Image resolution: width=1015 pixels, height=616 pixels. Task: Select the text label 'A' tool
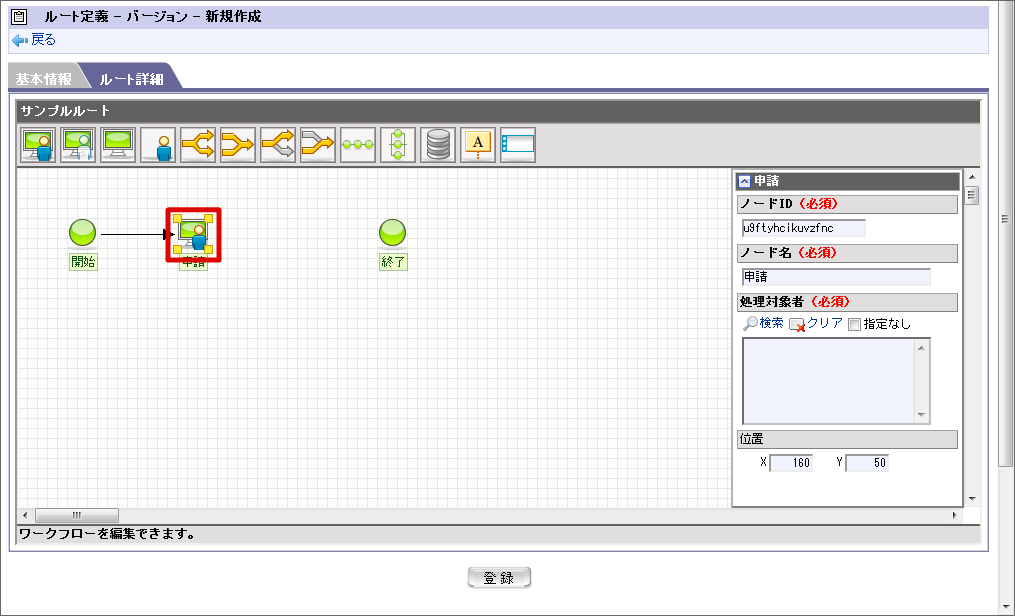coord(478,144)
